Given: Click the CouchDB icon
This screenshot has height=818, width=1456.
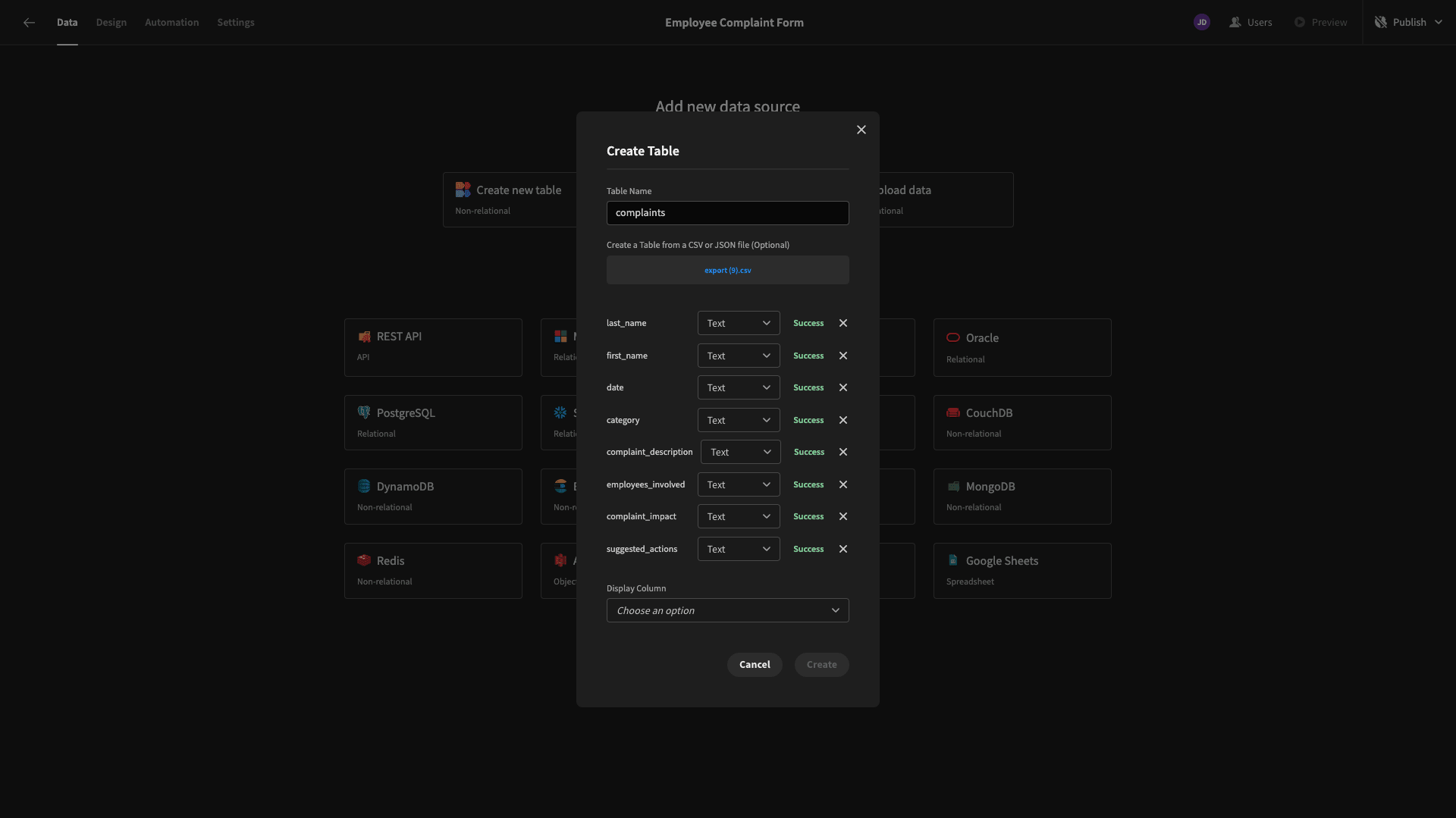Looking at the screenshot, I should pyautogui.click(x=953, y=412).
